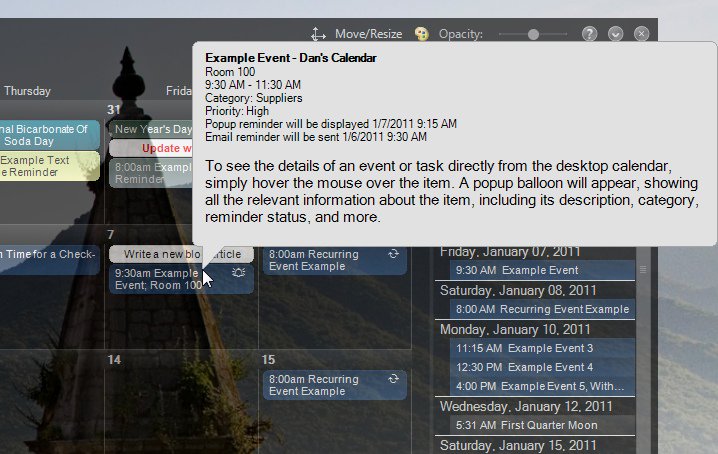Select the 'Time for a Check-' event
This screenshot has height=454, width=718.
[49, 260]
